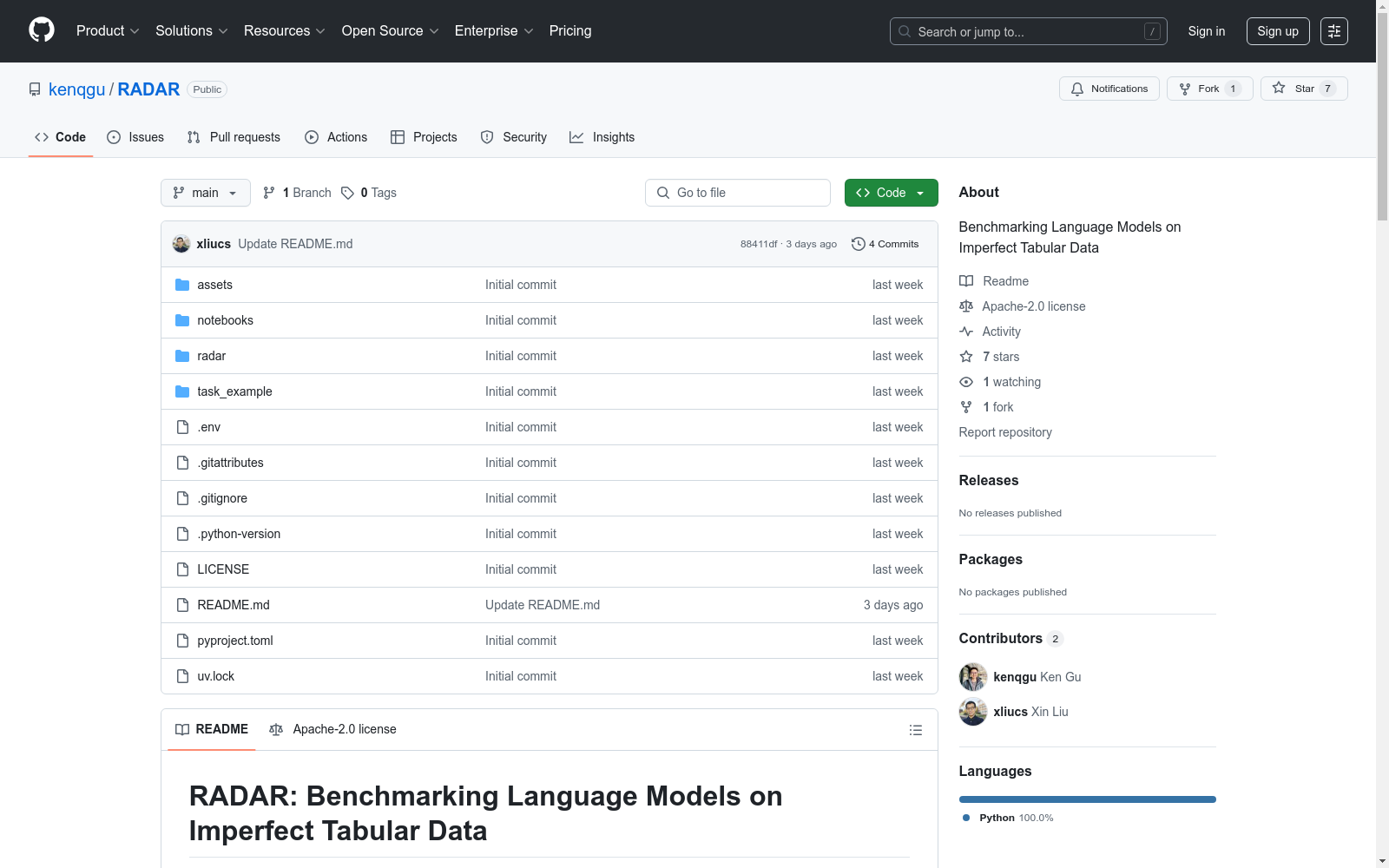Screen dimensions: 1389x868
Task: Expand the Solutions menu
Action: [x=192, y=31]
